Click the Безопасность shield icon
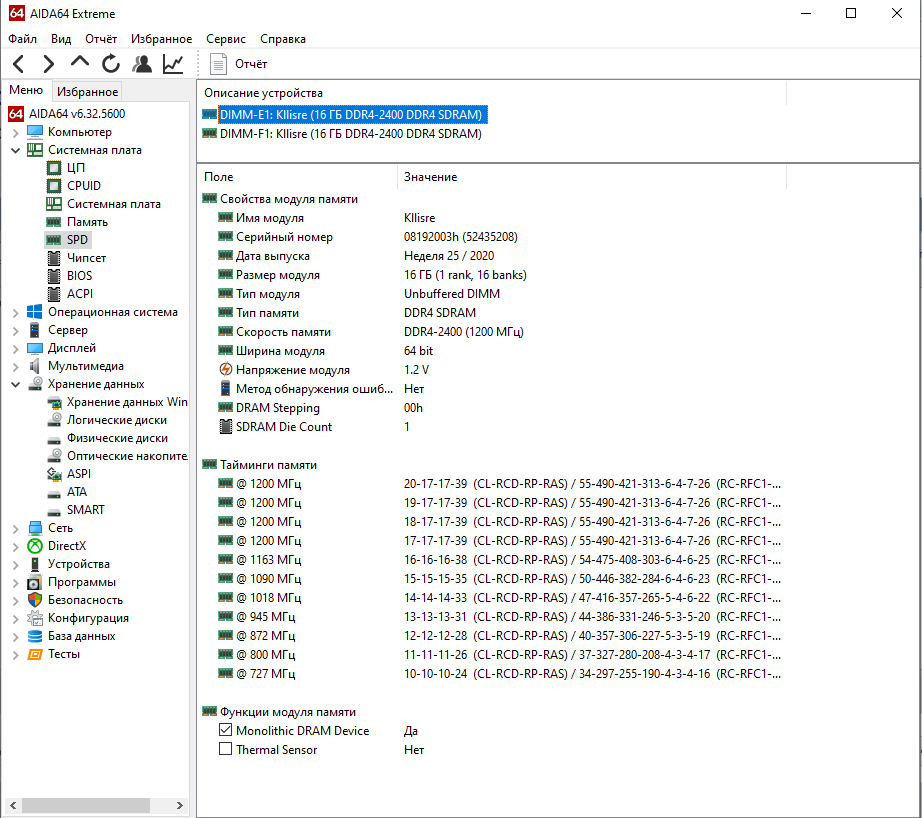Image resolution: width=922 pixels, height=818 pixels. tap(35, 600)
